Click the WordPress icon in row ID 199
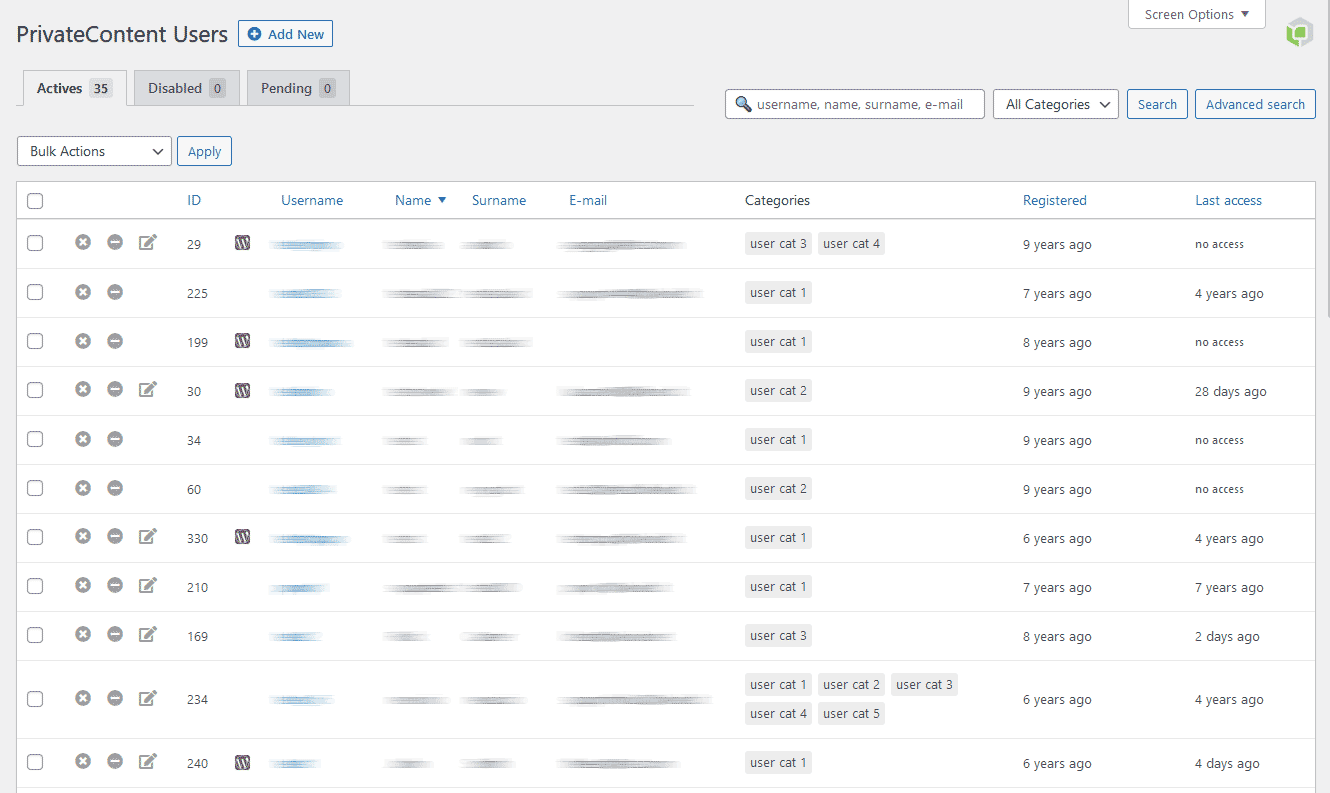Image resolution: width=1330 pixels, height=793 pixels. [242, 340]
